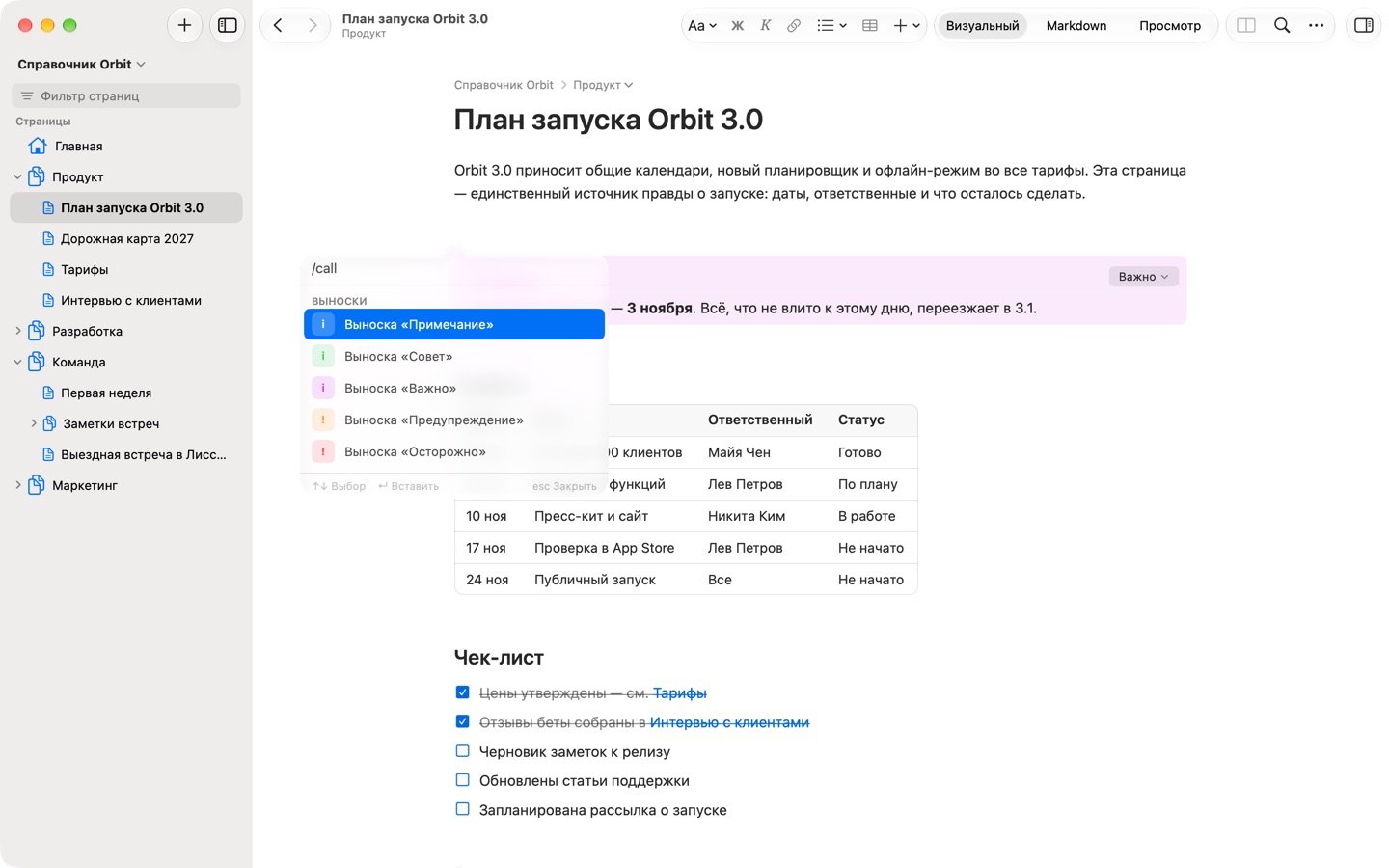
Task: Go forward with the right arrow
Action: (x=313, y=26)
